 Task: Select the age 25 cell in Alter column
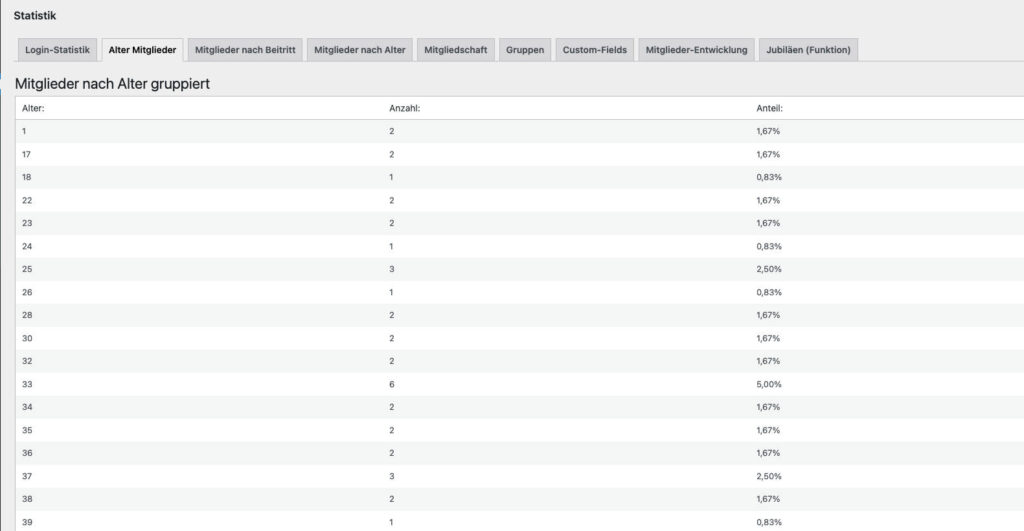coord(28,269)
